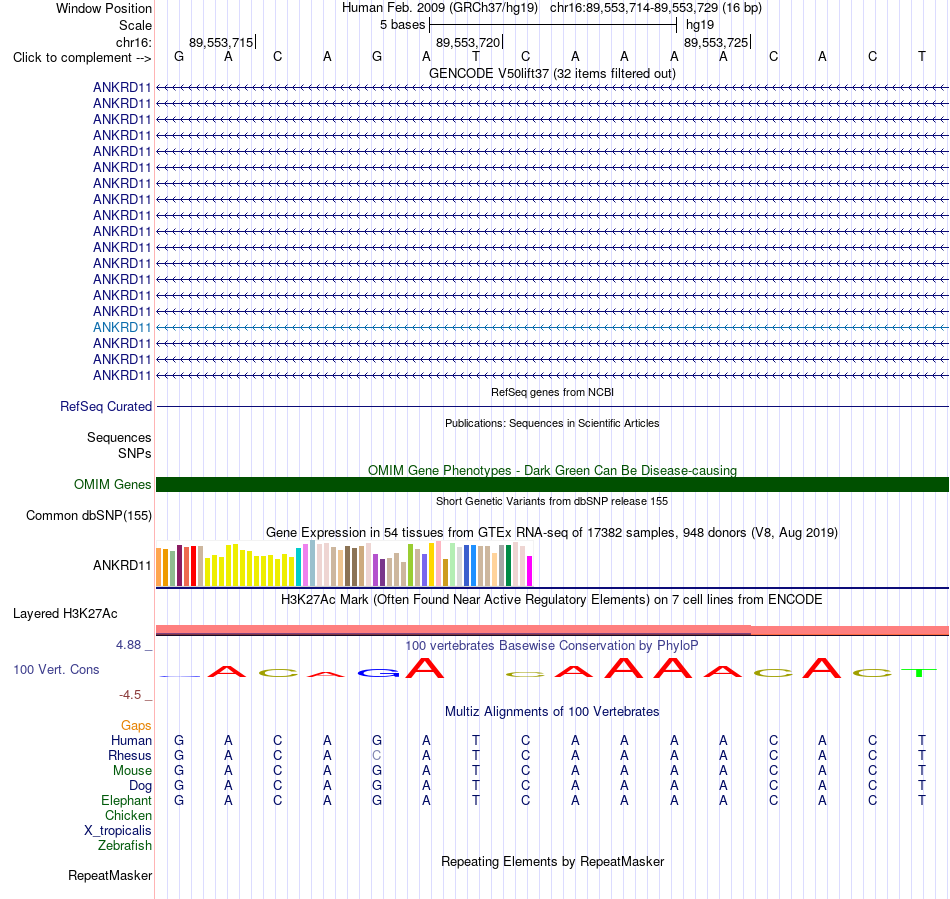Click the 'Click to complement -->' label
950x899 pixels.
pyautogui.click(x=82, y=58)
